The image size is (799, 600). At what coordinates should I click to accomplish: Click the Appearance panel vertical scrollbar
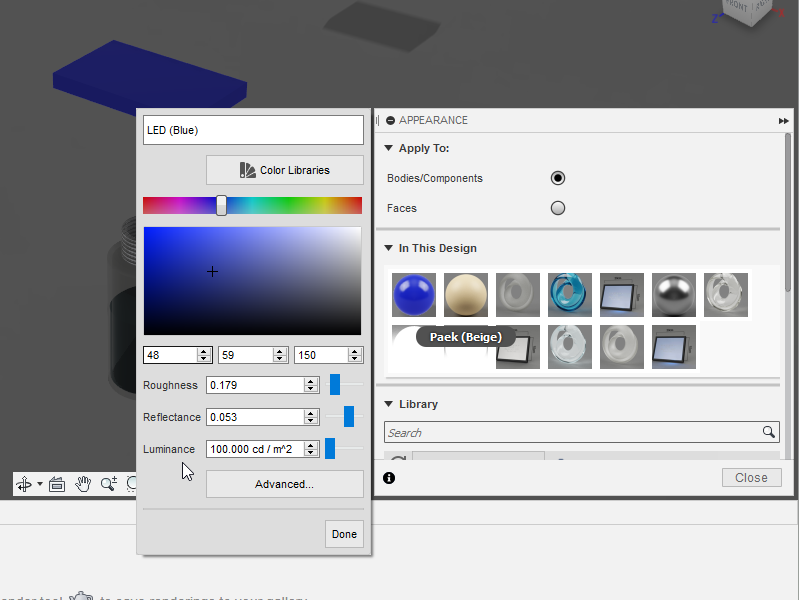pos(788,213)
